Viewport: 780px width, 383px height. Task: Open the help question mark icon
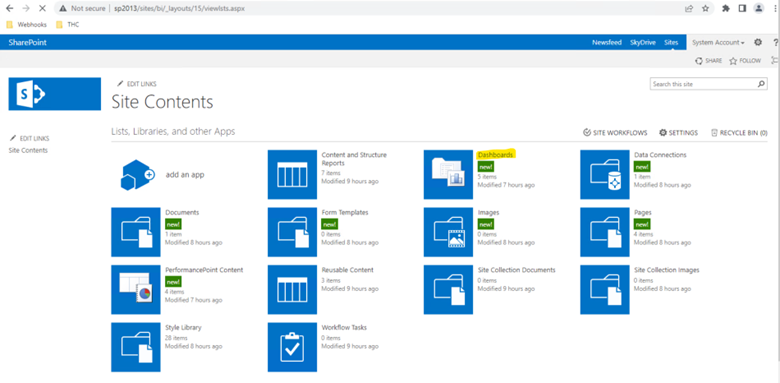[x=776, y=43]
